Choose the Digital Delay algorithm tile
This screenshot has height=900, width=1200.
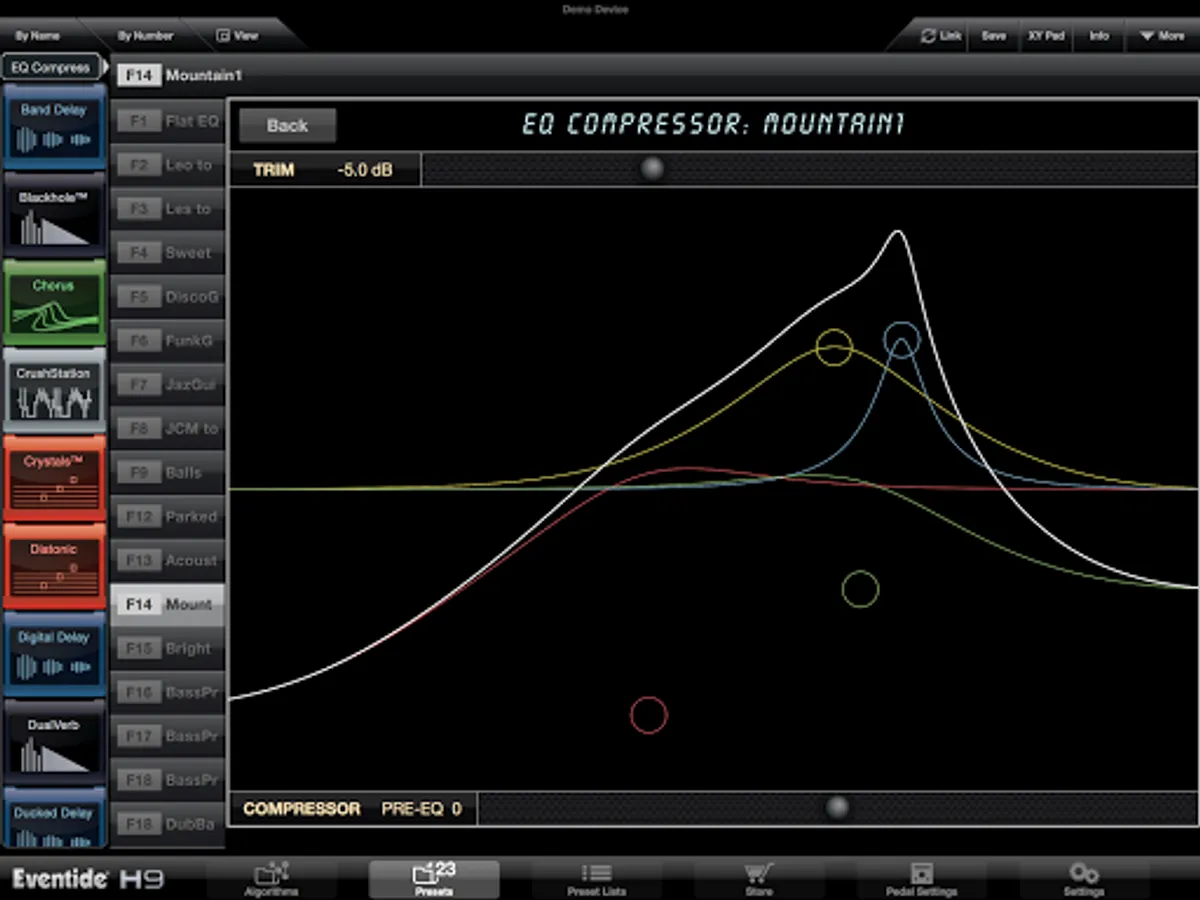pyautogui.click(x=54, y=655)
